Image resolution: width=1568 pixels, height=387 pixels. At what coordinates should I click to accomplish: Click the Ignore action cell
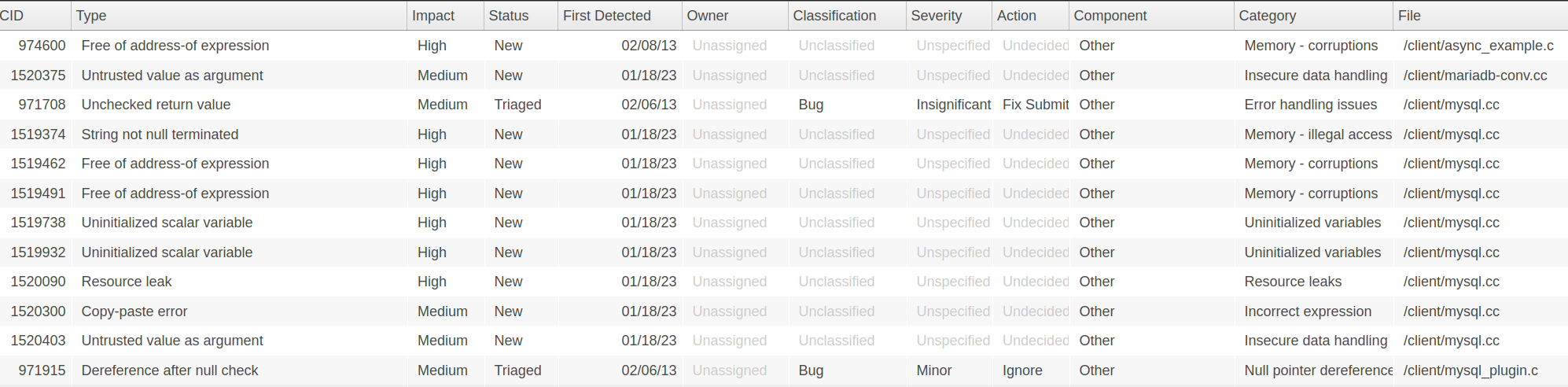[1022, 370]
